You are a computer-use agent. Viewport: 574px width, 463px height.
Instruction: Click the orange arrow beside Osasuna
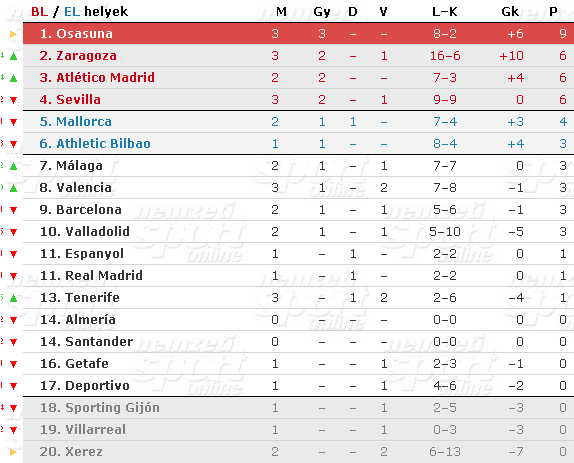14,34
